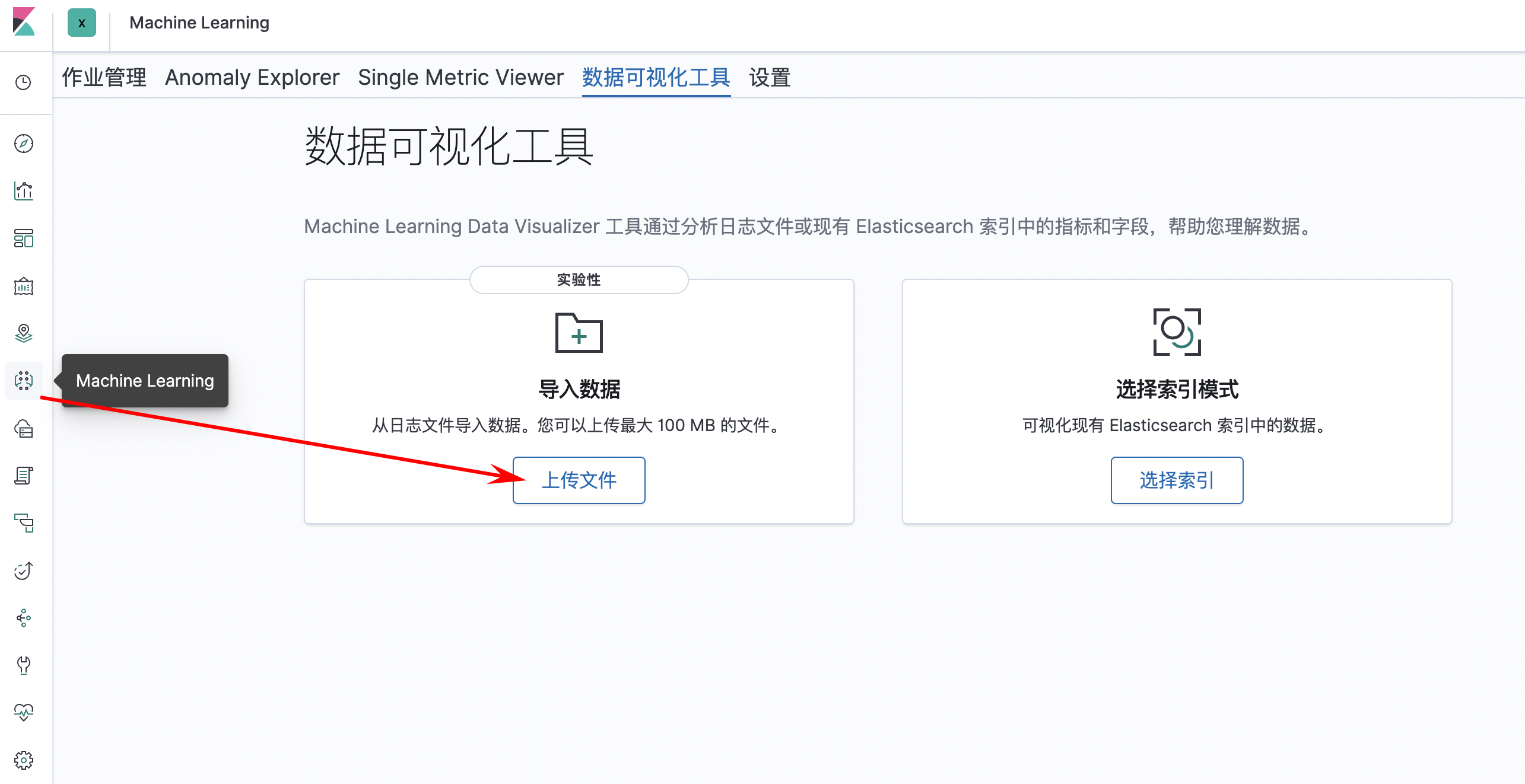Switch to 设置 tab

click(770, 77)
